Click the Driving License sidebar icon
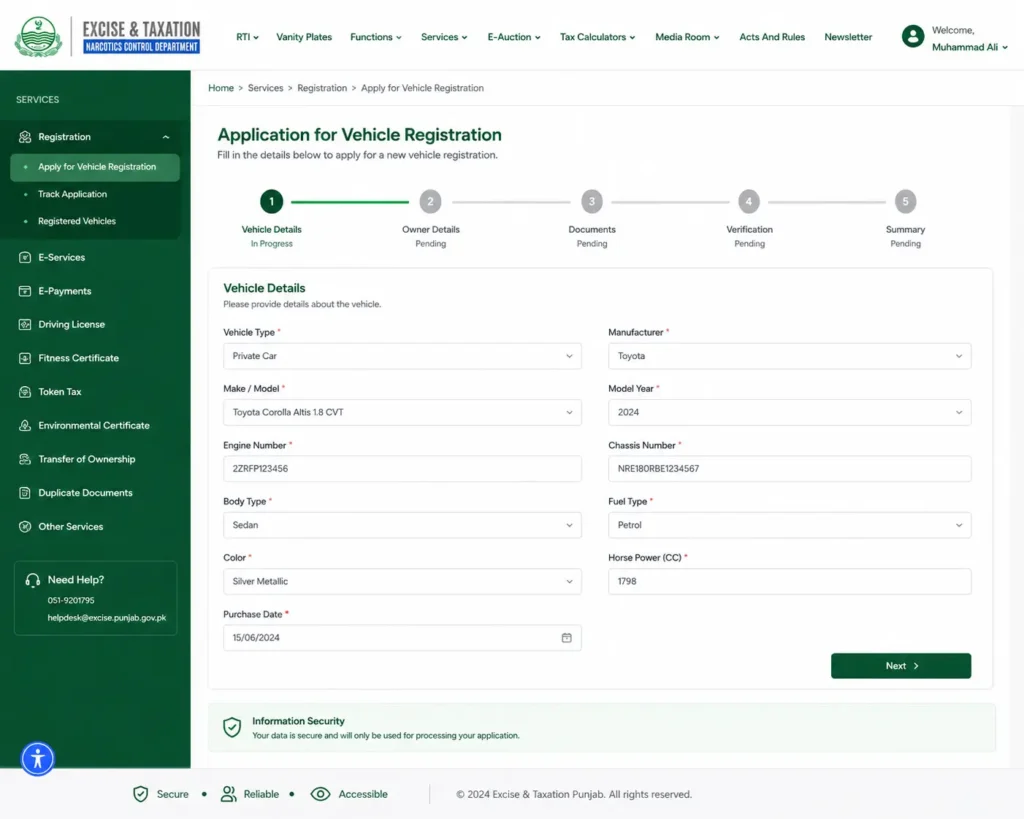Image resolution: width=1024 pixels, height=819 pixels. click(x=25, y=325)
